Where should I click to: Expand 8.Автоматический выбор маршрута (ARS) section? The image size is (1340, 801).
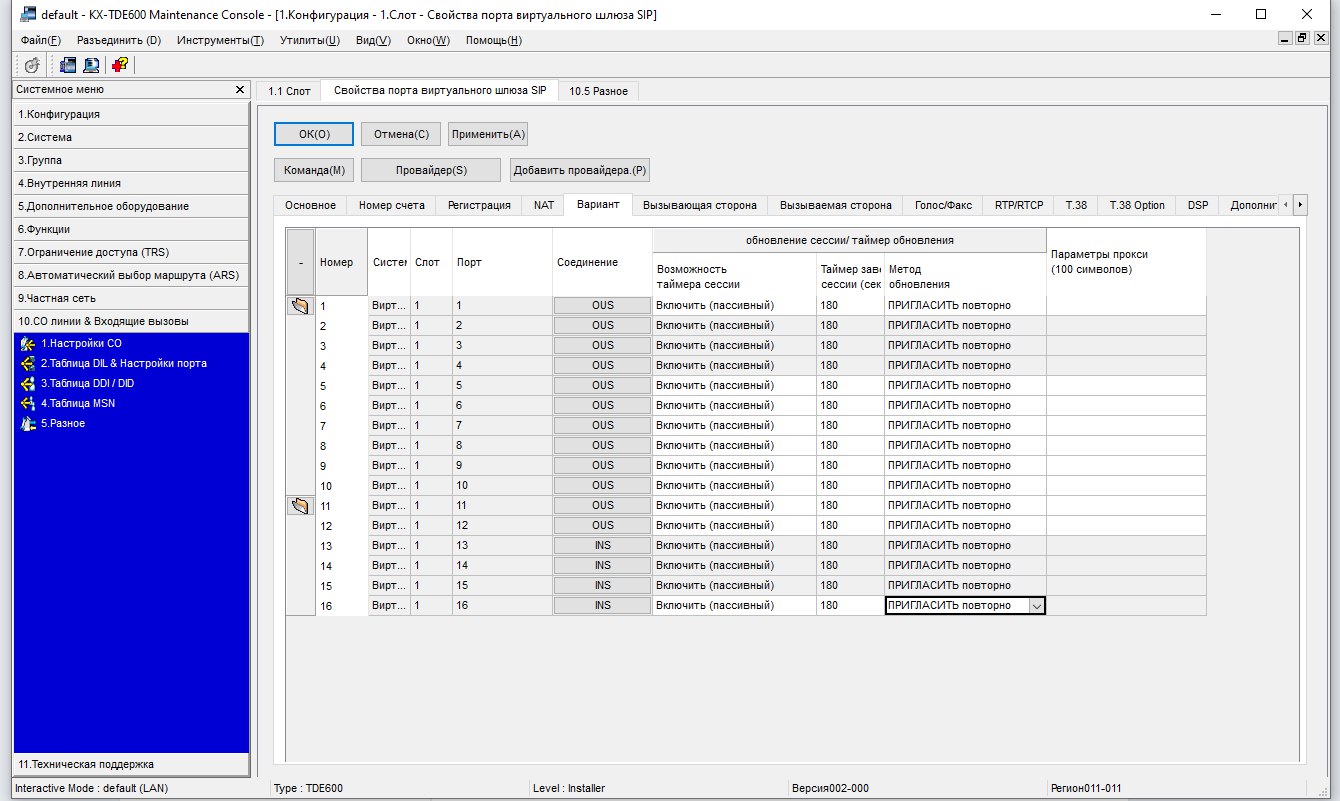(x=131, y=275)
